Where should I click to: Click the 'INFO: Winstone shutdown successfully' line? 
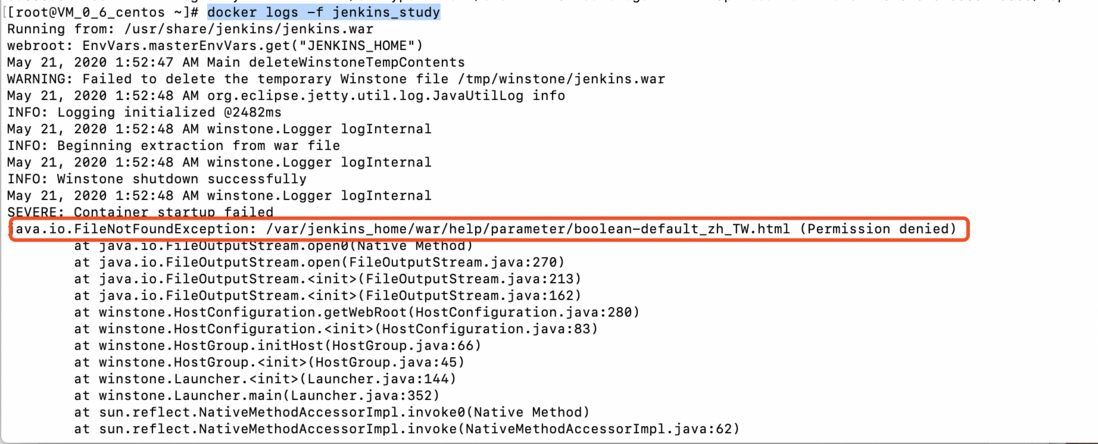pos(157,179)
